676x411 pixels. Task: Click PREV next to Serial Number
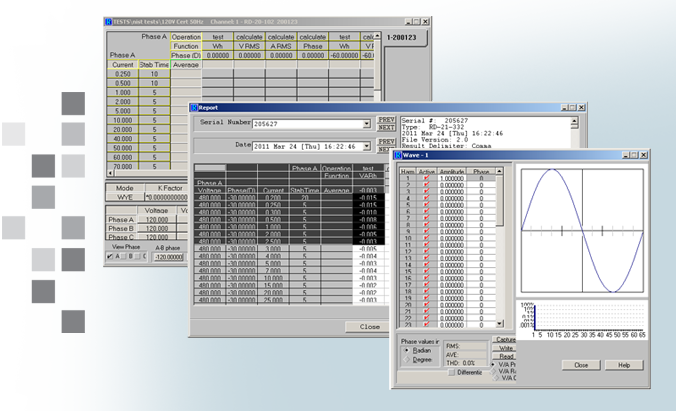click(x=386, y=119)
